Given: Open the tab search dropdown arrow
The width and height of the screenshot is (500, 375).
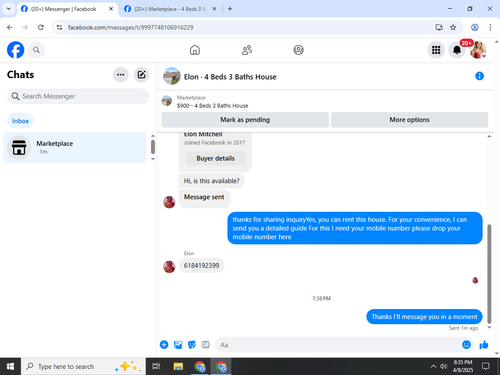Looking at the screenshot, I should coord(9,9).
